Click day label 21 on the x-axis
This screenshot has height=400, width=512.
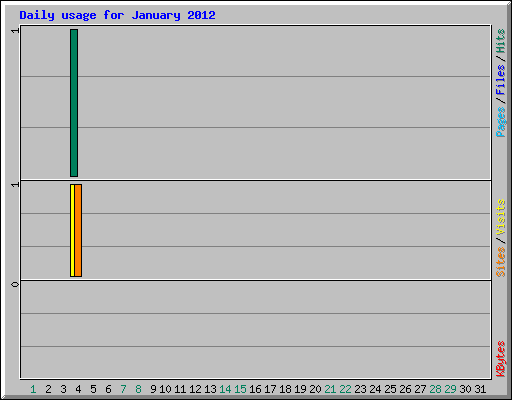click(x=330, y=389)
